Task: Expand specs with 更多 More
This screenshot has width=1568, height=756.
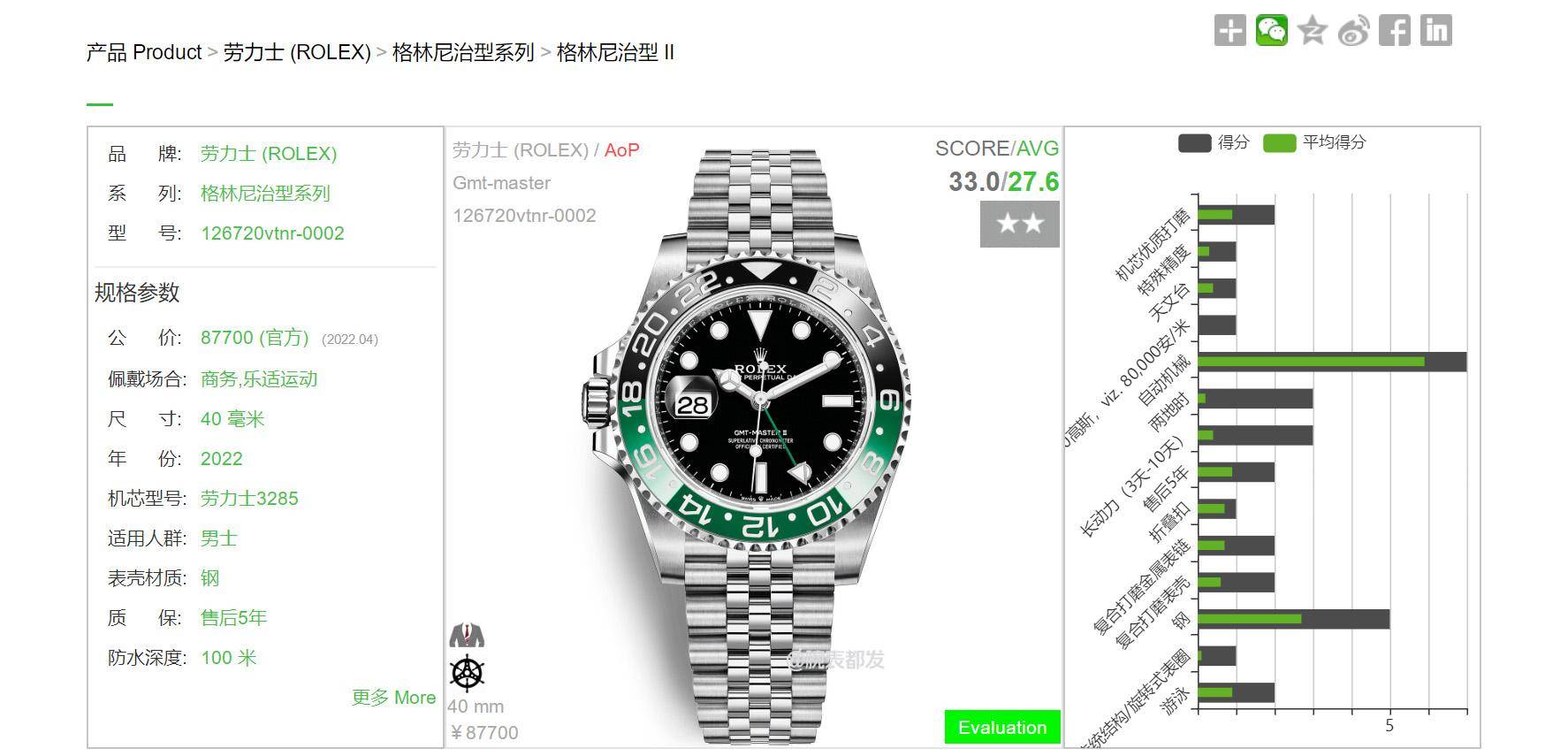Action: tap(393, 698)
